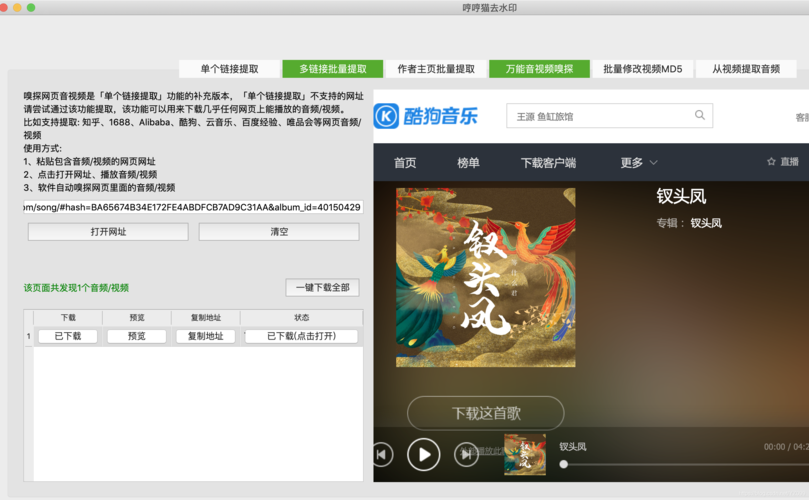
Task: Click the 预览 column header
Action: pyautogui.click(x=137, y=317)
